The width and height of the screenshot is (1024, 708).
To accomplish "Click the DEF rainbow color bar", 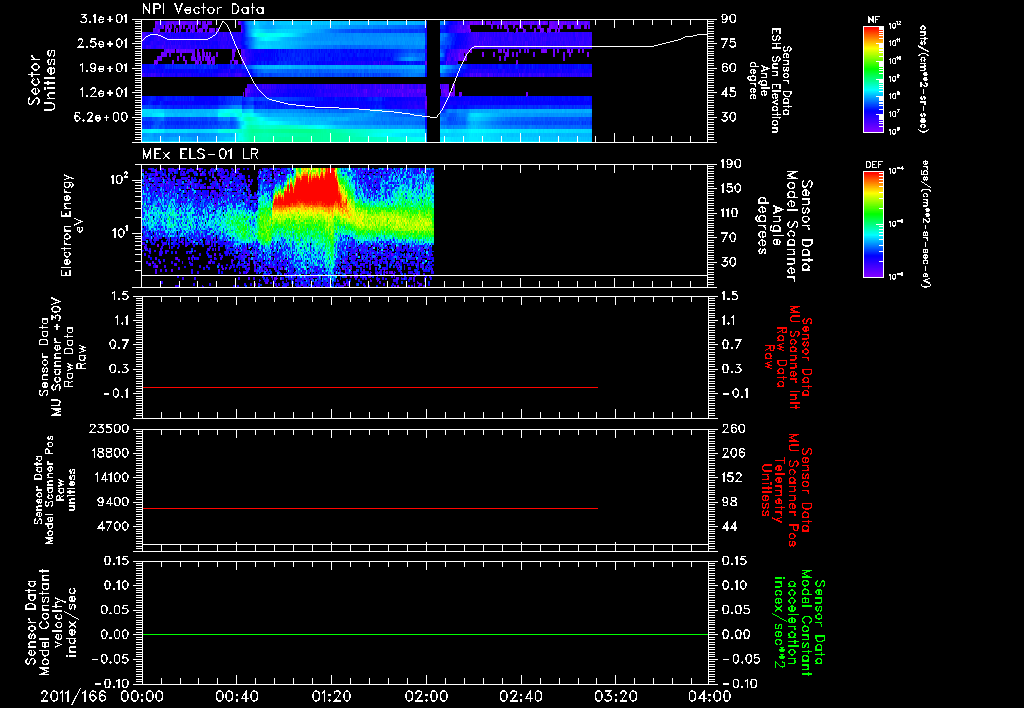I will (x=874, y=224).
